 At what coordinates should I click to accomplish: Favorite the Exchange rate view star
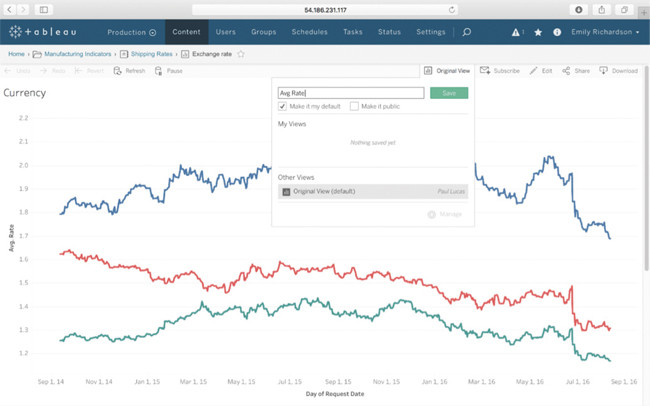pos(240,54)
